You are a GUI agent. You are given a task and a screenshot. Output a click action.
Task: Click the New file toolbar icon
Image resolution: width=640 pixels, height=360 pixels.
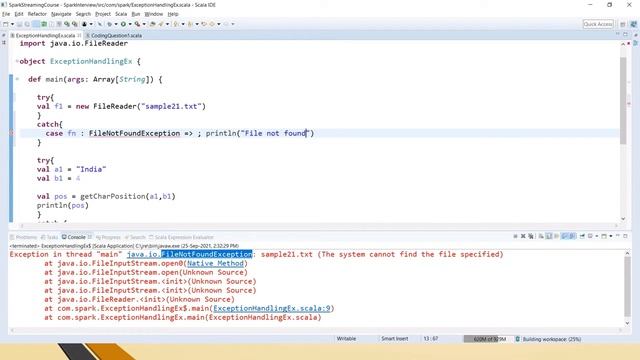click(6, 24)
